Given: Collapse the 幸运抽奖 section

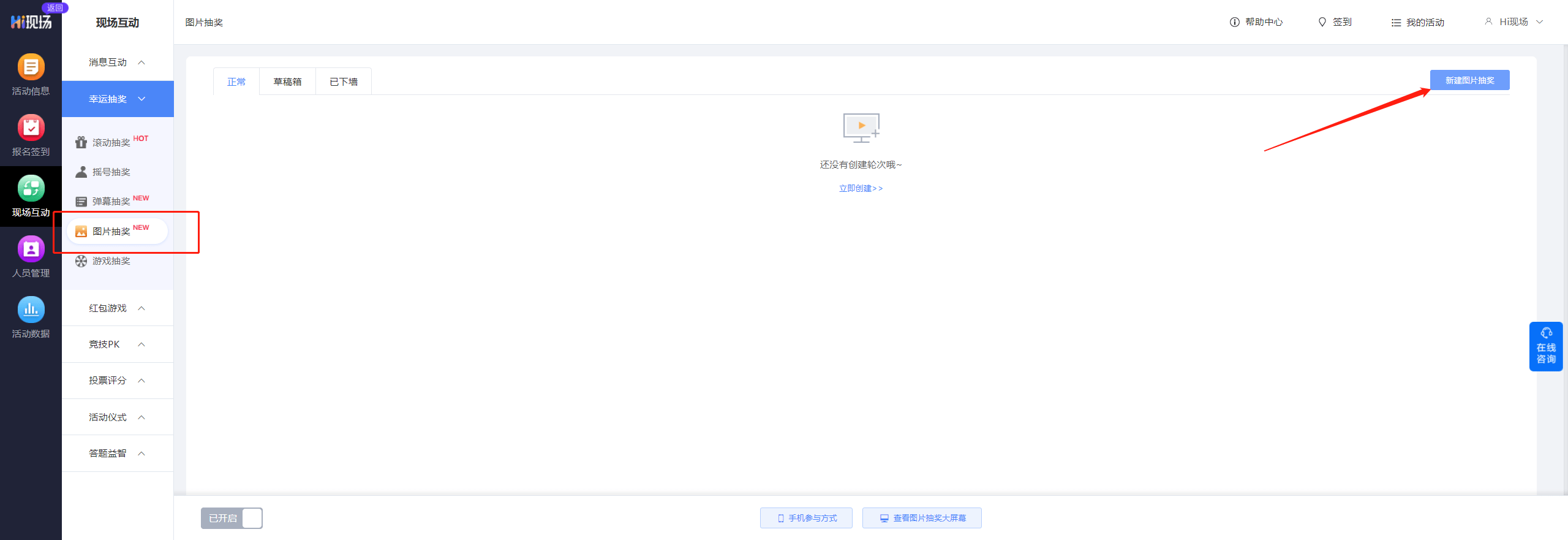Looking at the screenshot, I should pos(117,99).
